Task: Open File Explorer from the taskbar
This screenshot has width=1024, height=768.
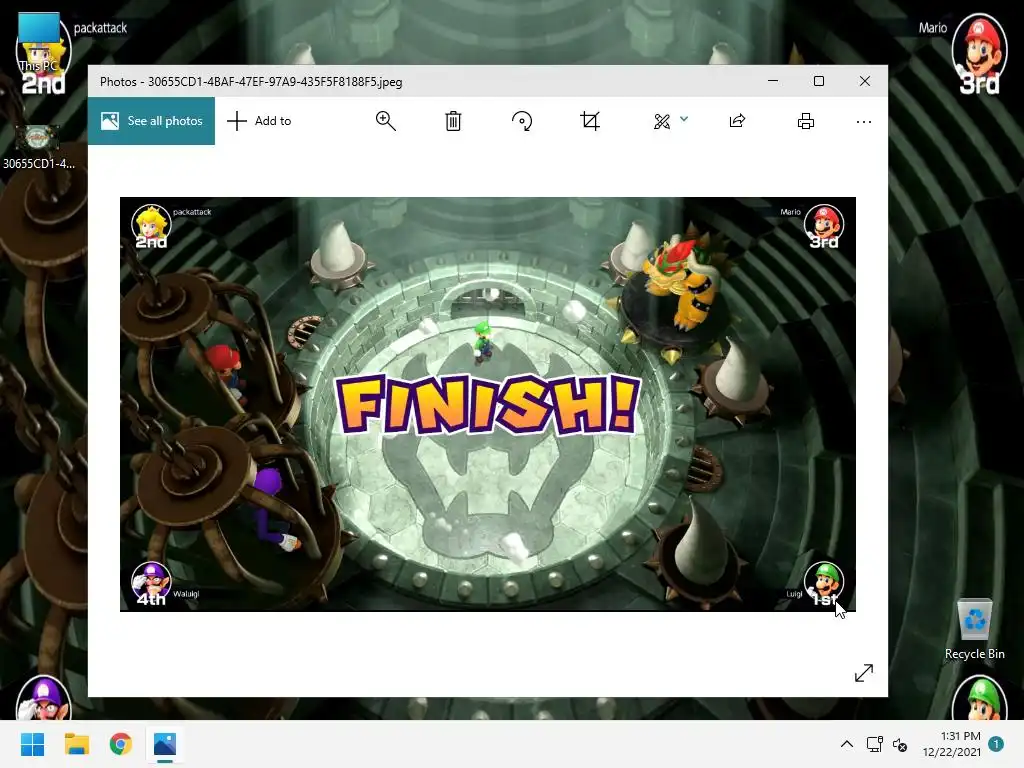Action: [x=77, y=744]
